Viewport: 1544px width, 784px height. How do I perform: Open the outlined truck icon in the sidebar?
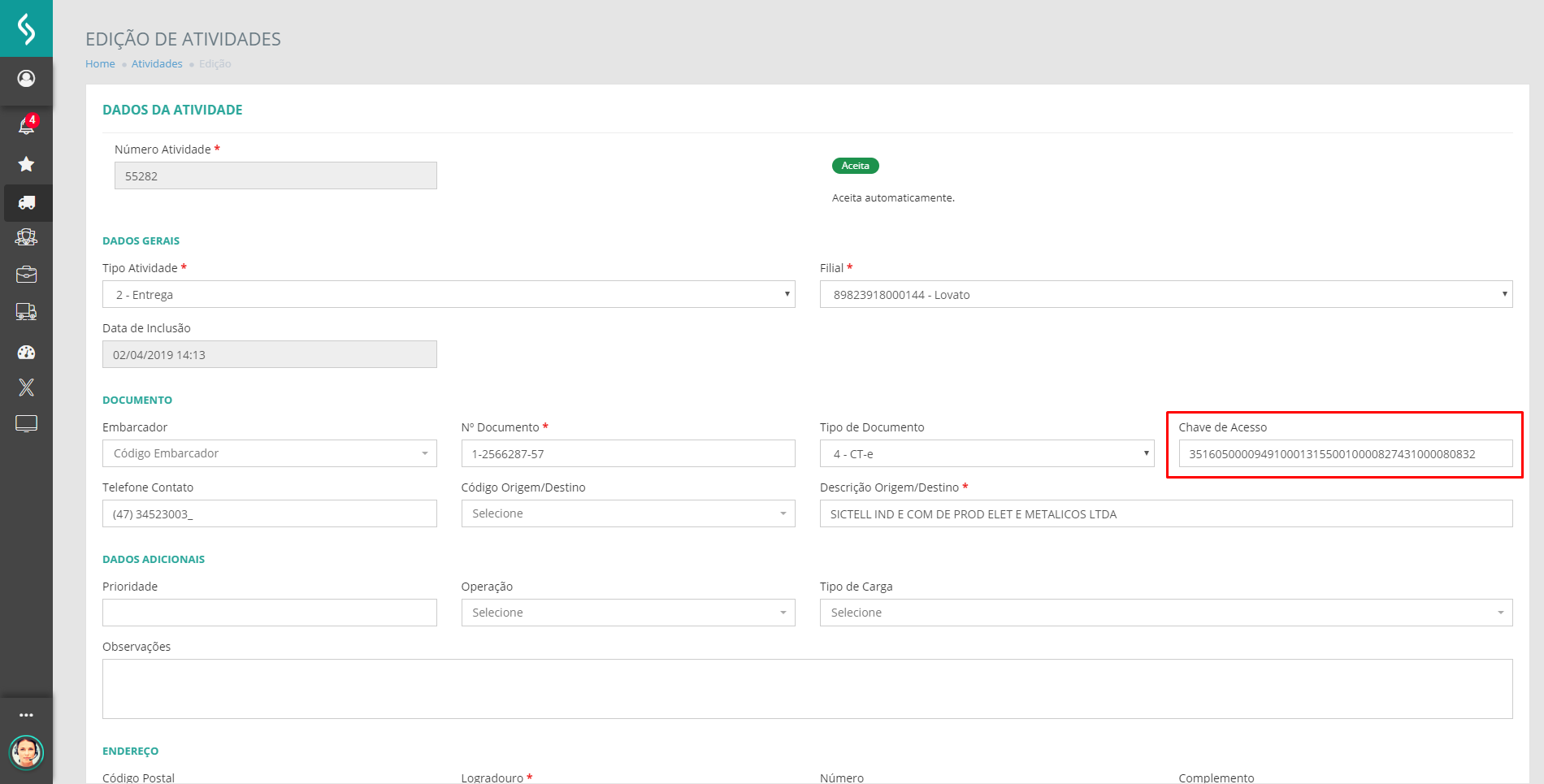pos(26,312)
